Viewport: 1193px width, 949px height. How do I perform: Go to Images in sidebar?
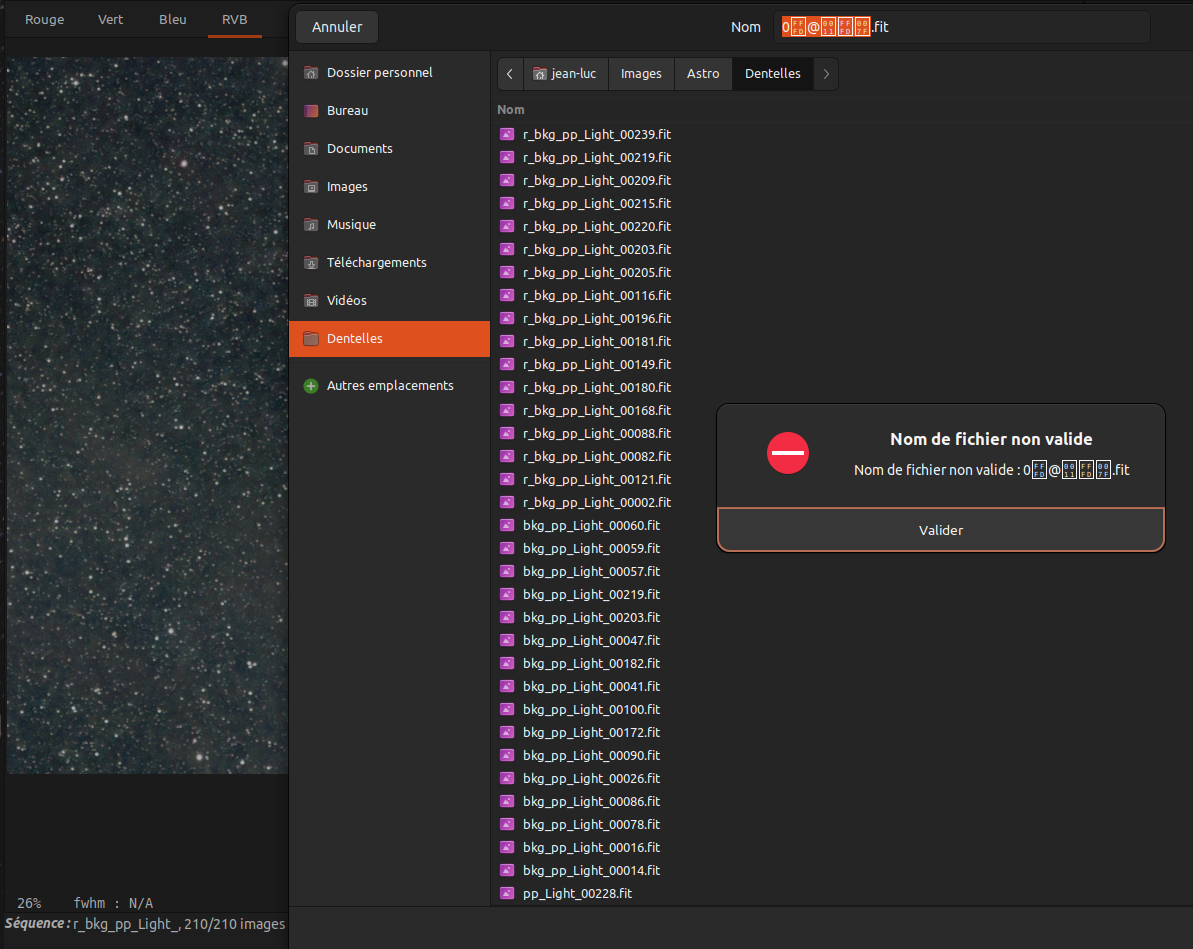[390, 186]
